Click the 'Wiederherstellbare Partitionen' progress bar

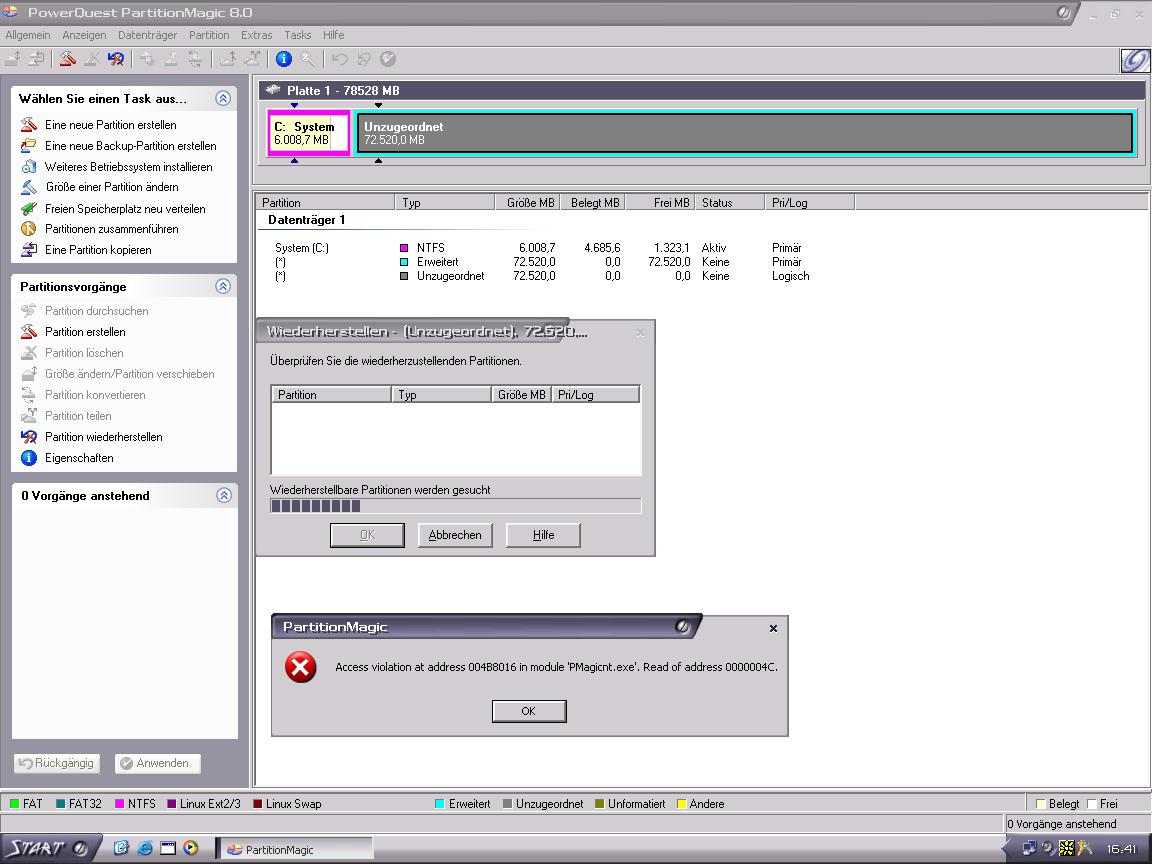[456, 505]
